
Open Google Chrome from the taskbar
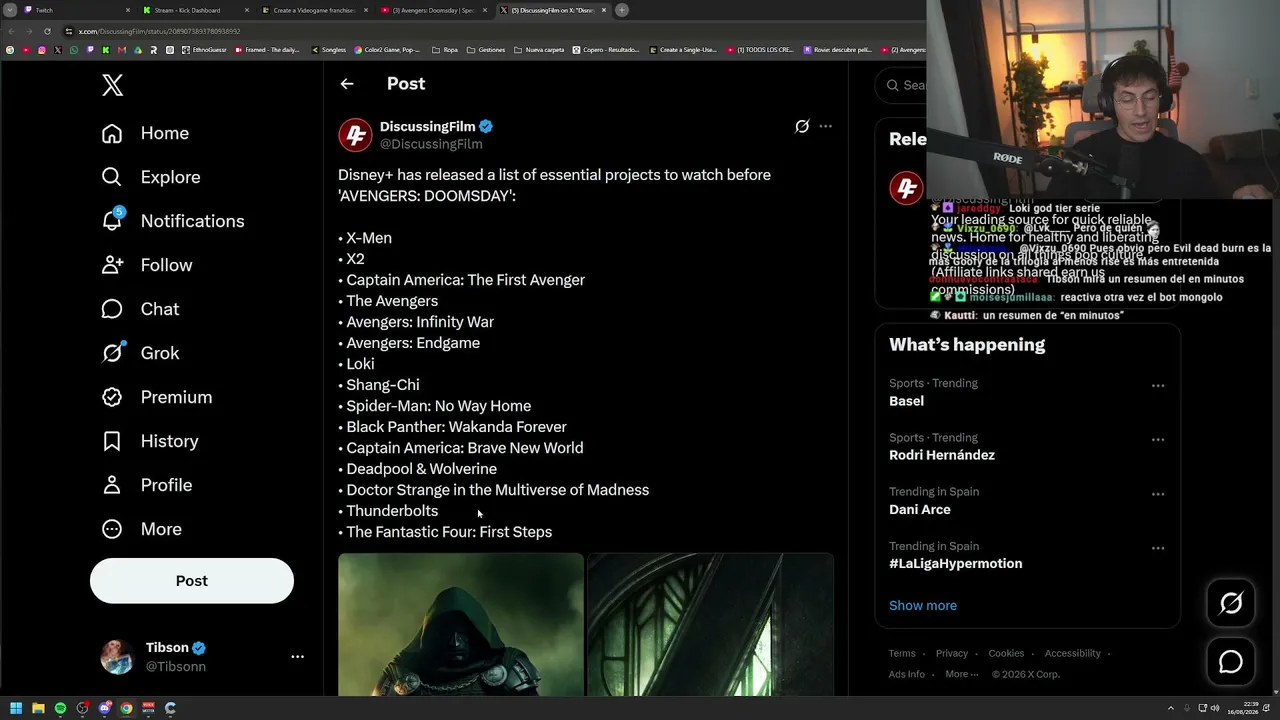(126, 708)
